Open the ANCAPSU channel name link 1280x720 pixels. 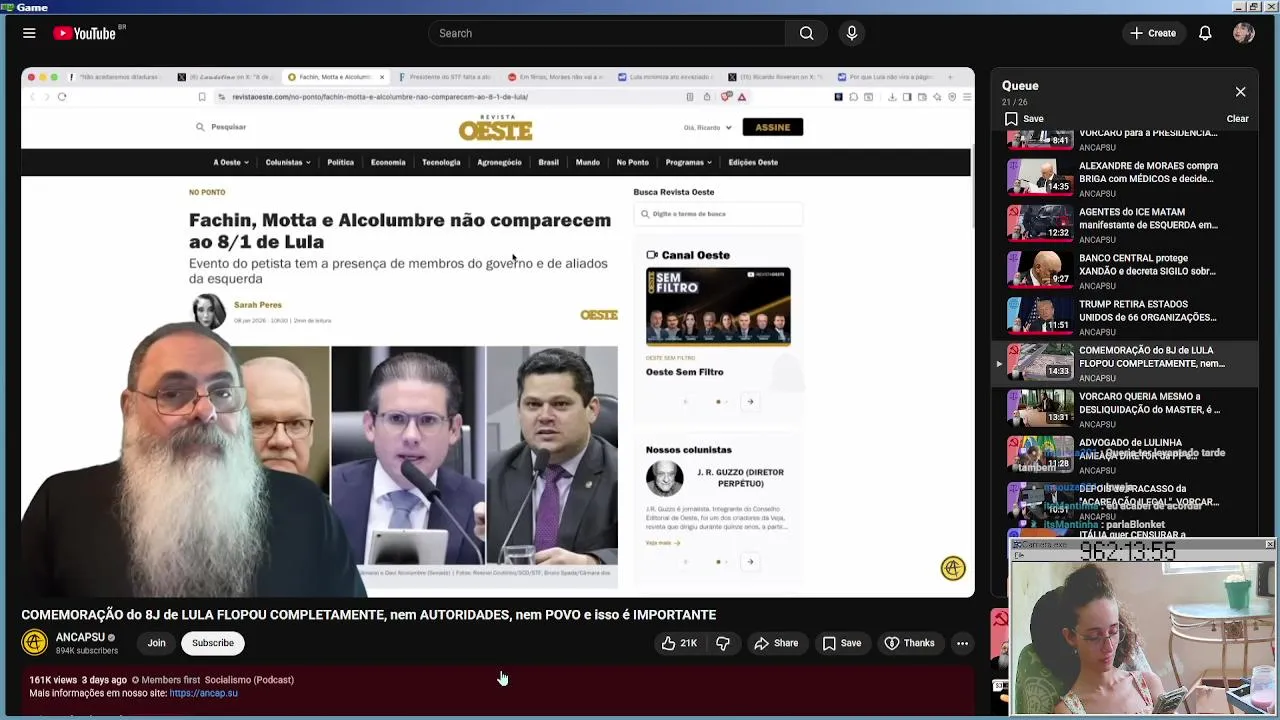(x=80, y=637)
